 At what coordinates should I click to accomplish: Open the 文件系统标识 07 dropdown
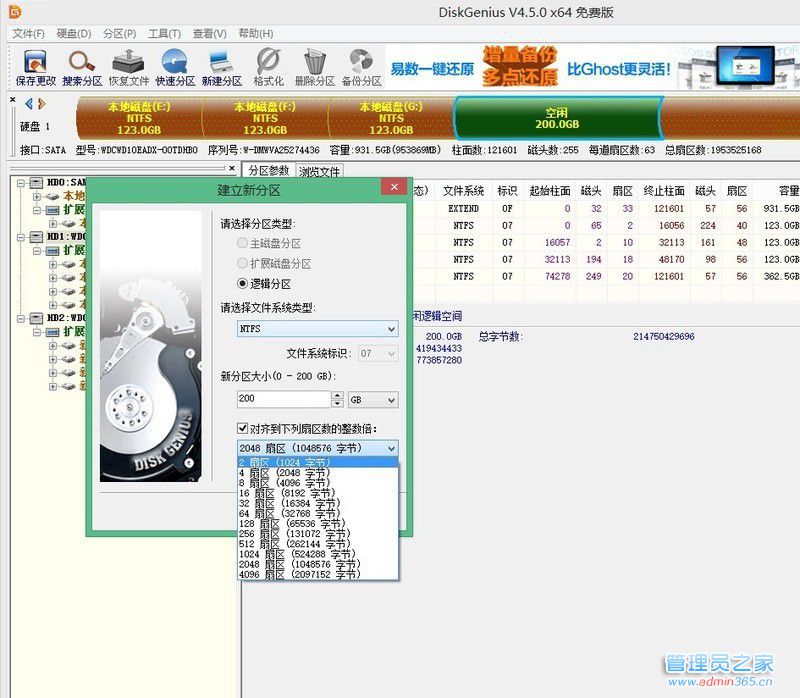[x=378, y=353]
